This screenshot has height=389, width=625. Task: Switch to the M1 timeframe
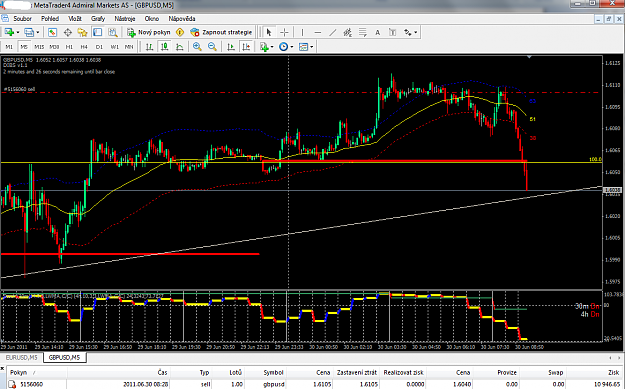click(x=9, y=47)
